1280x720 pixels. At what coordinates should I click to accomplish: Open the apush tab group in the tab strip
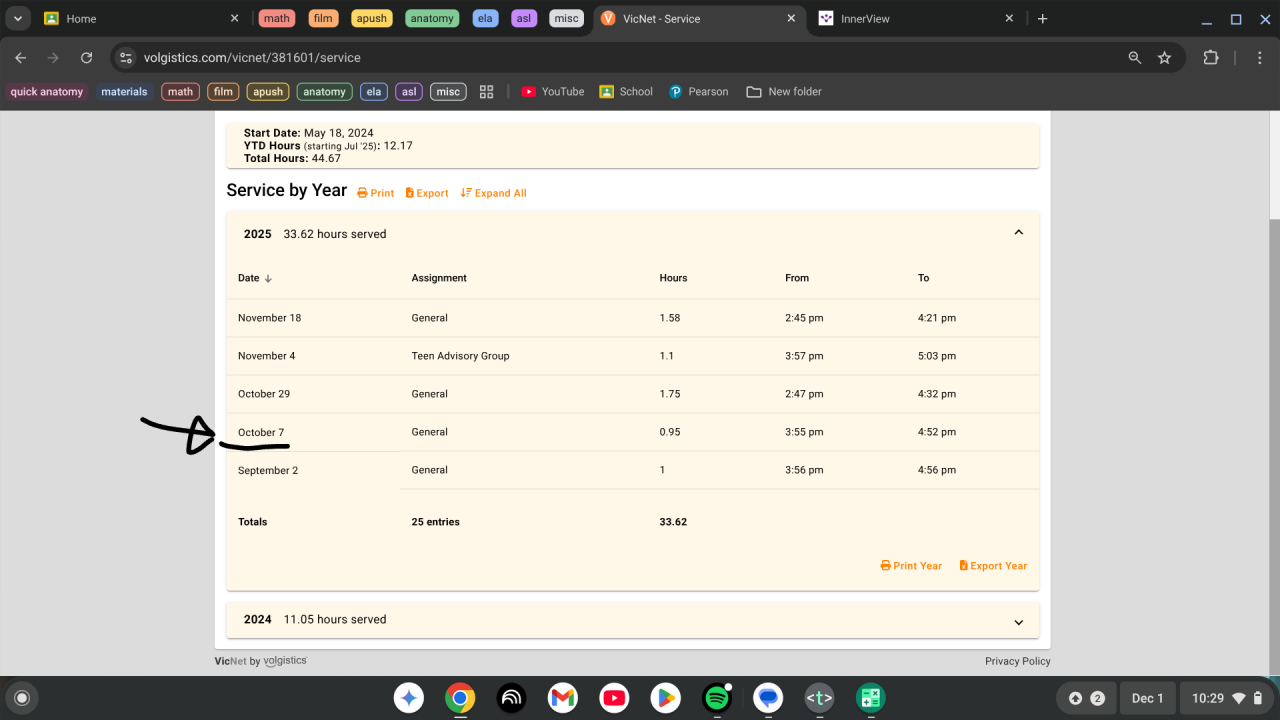coord(372,18)
